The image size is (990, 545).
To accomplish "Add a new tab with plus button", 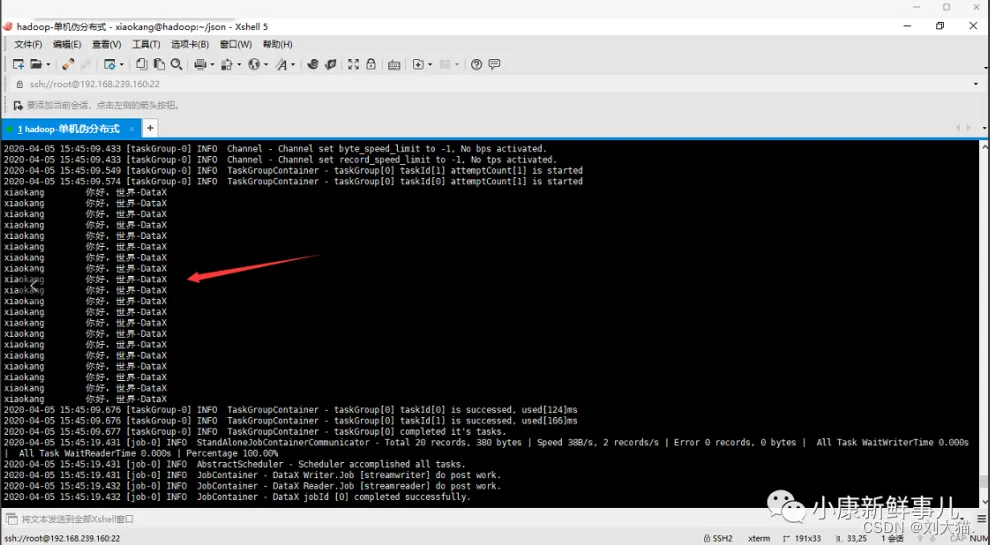I will 150,129.
